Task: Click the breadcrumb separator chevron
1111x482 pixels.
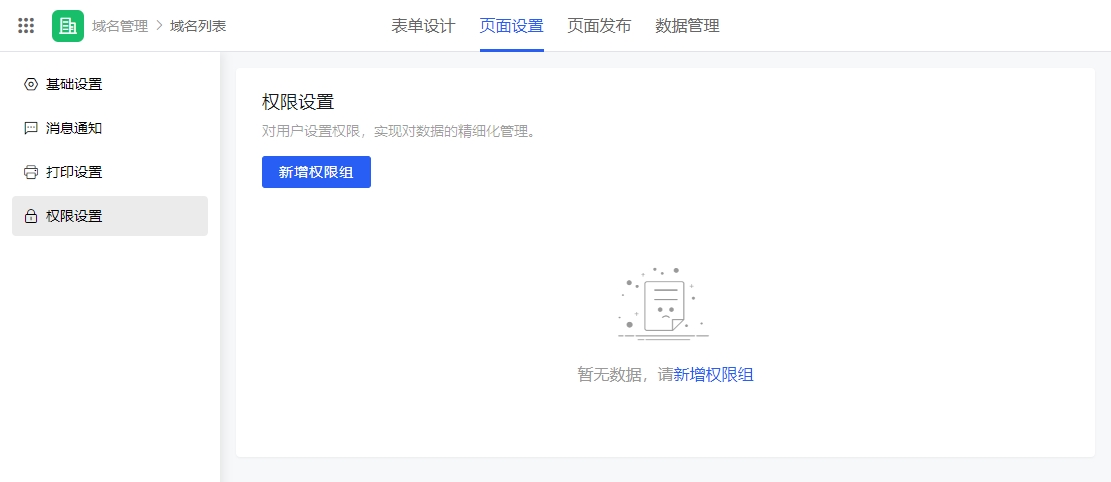Action: pyautogui.click(x=159, y=26)
